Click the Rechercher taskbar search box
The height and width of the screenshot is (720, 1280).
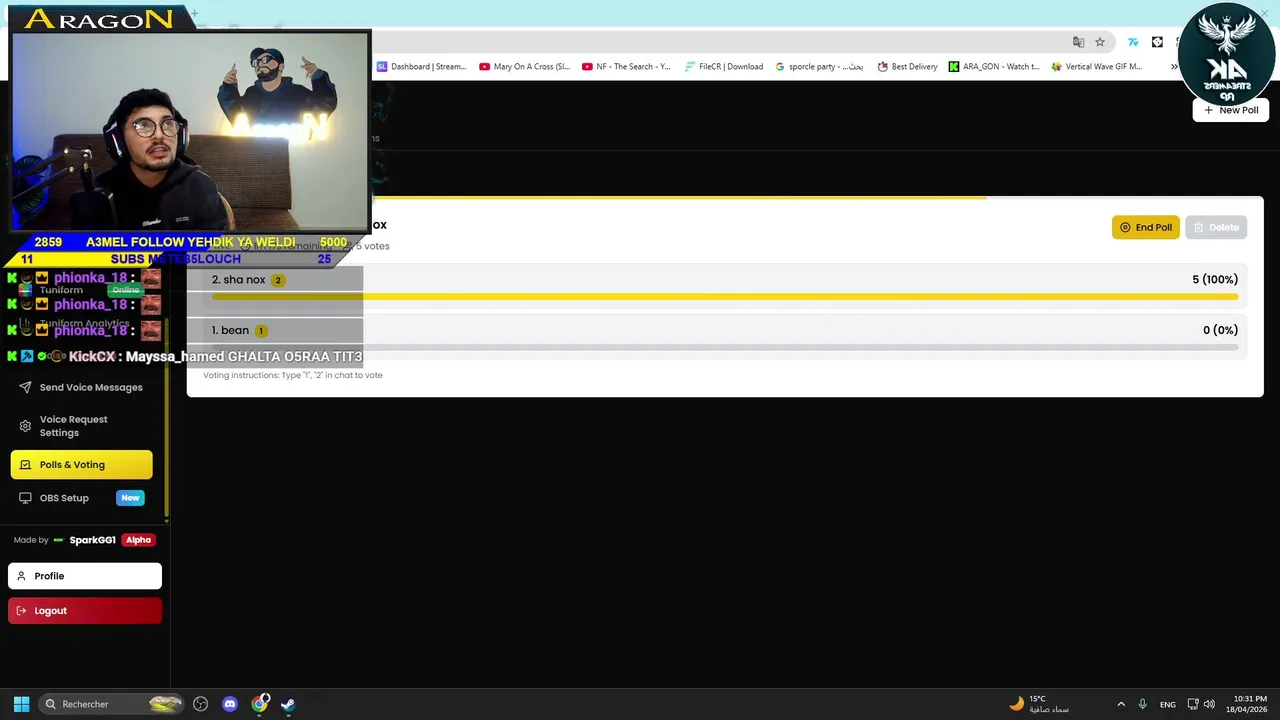pos(112,704)
